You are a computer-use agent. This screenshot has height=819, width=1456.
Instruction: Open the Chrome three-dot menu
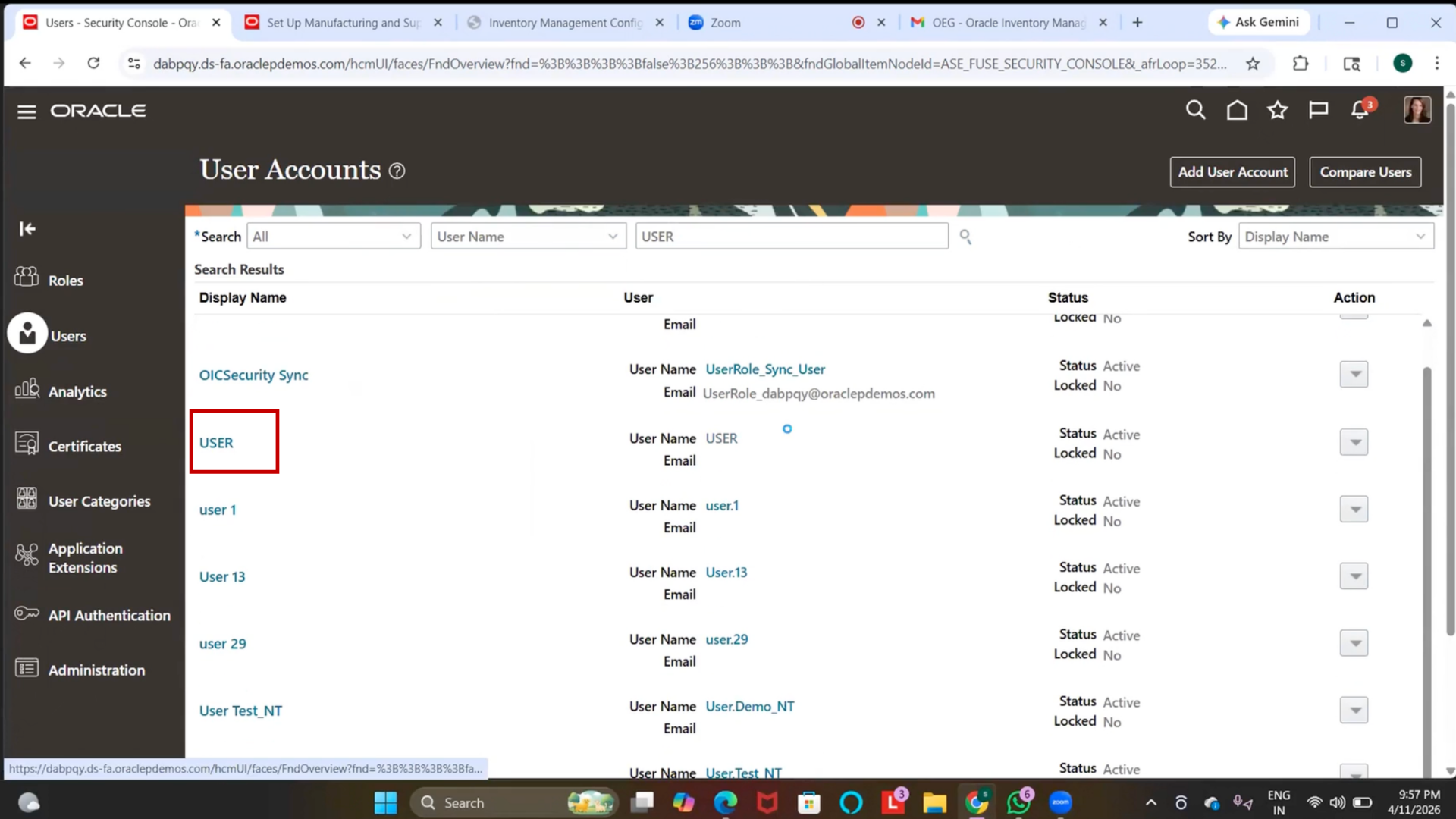[1436, 64]
